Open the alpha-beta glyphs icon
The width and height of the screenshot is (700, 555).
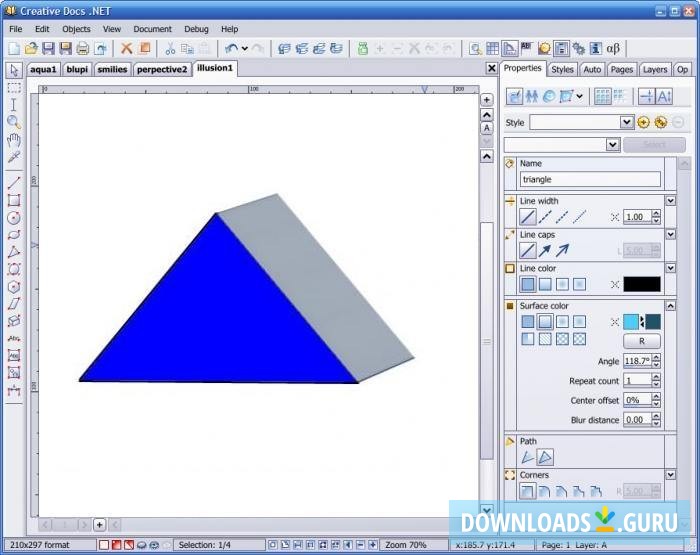click(x=613, y=48)
